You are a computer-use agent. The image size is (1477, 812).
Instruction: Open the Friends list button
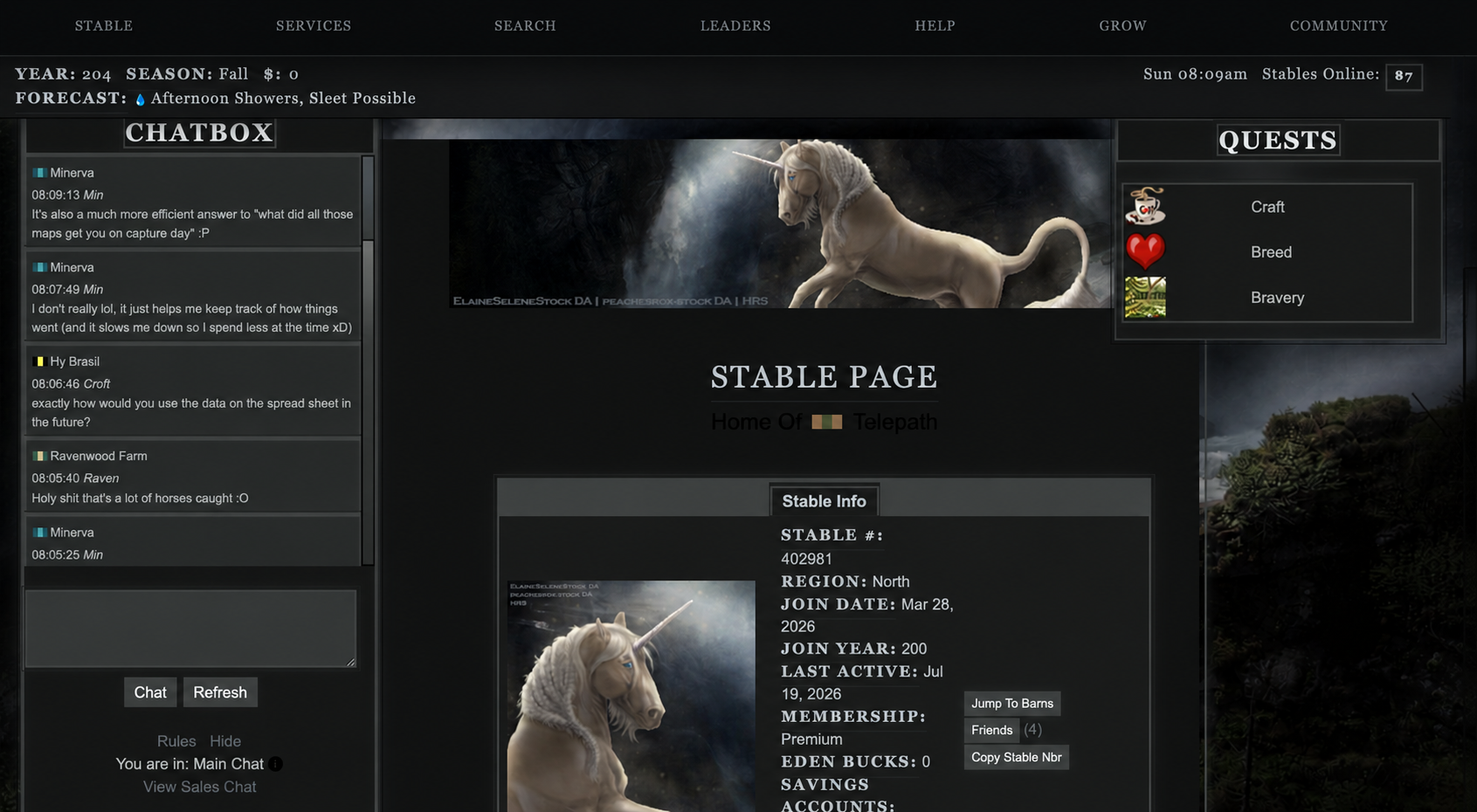coord(992,730)
